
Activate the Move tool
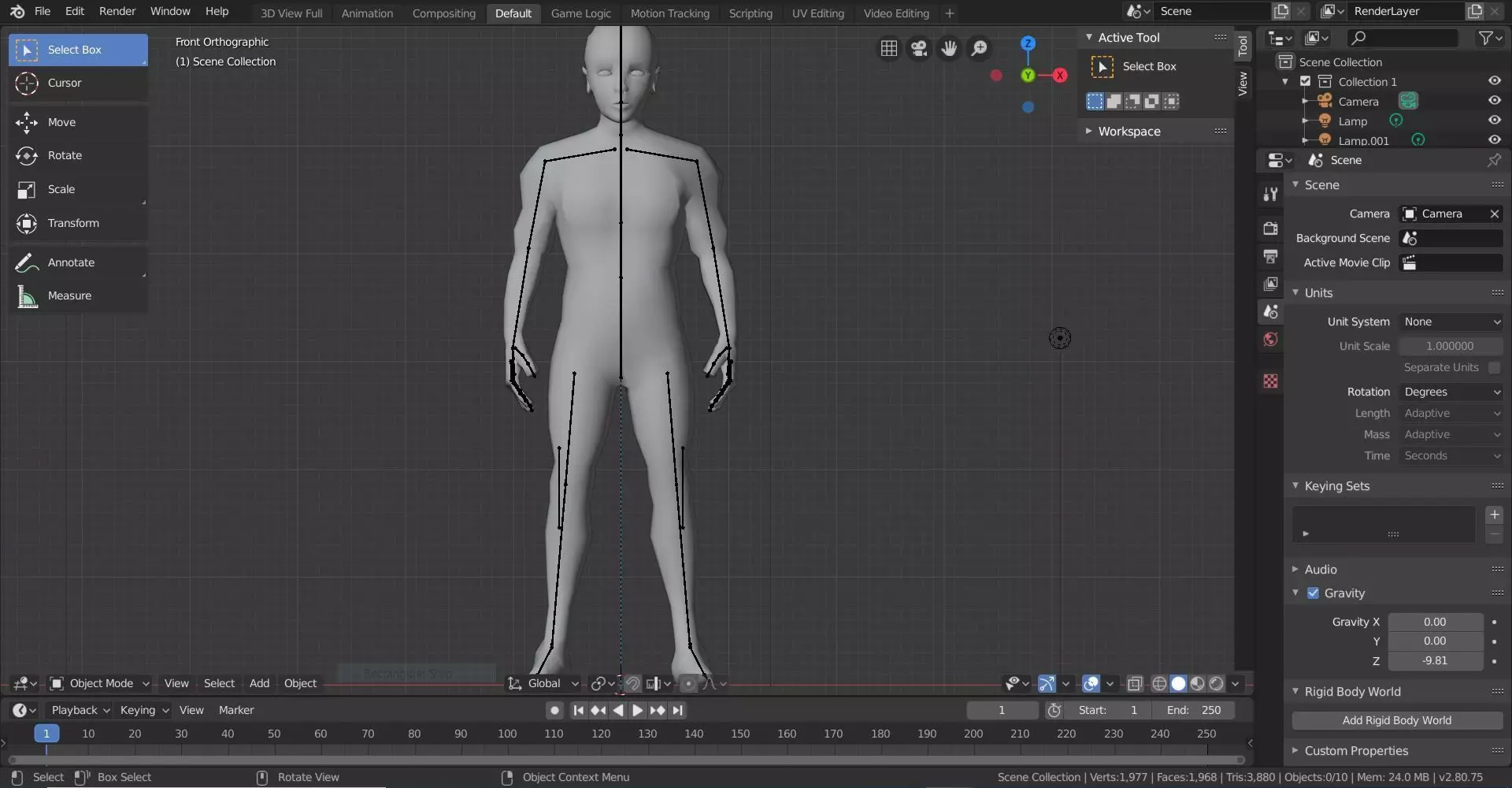coord(78,122)
